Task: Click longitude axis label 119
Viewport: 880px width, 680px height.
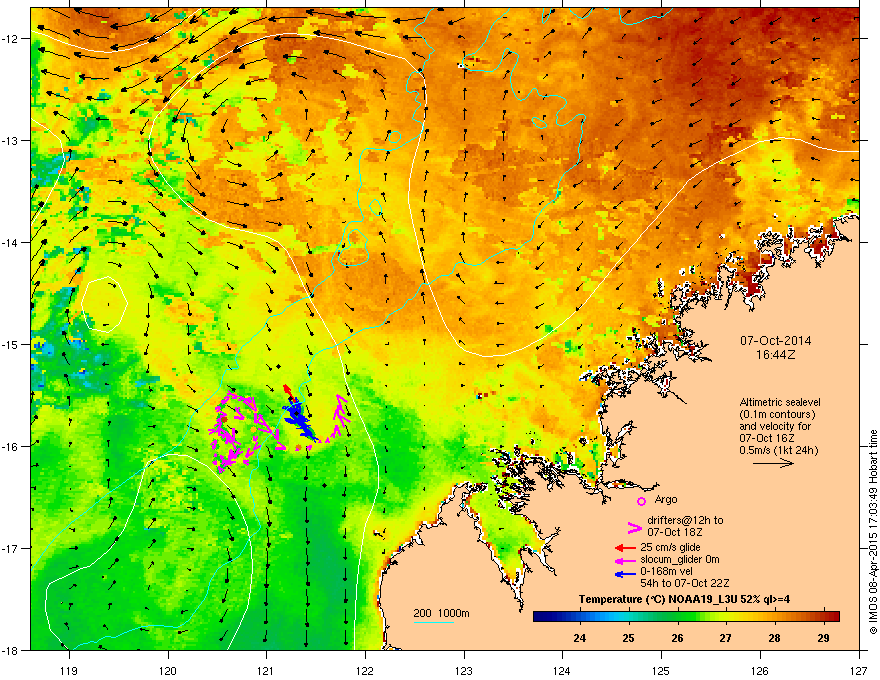Action: tap(69, 670)
